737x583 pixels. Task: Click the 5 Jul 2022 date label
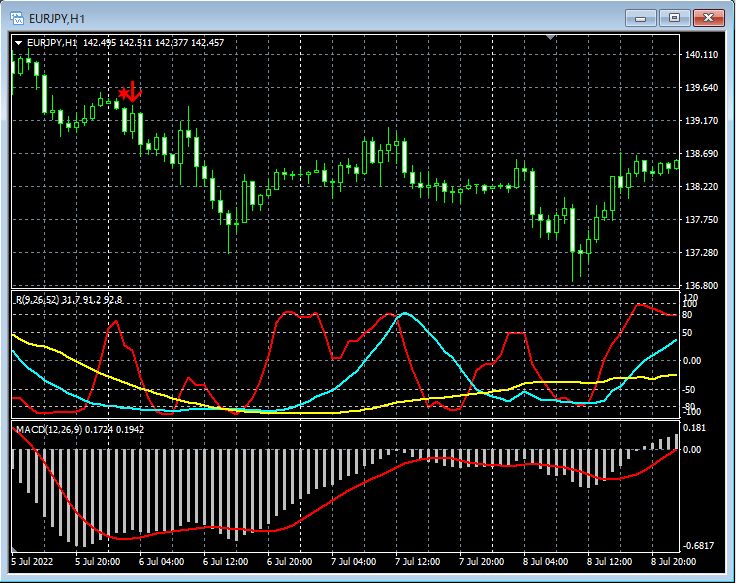[x=34, y=562]
